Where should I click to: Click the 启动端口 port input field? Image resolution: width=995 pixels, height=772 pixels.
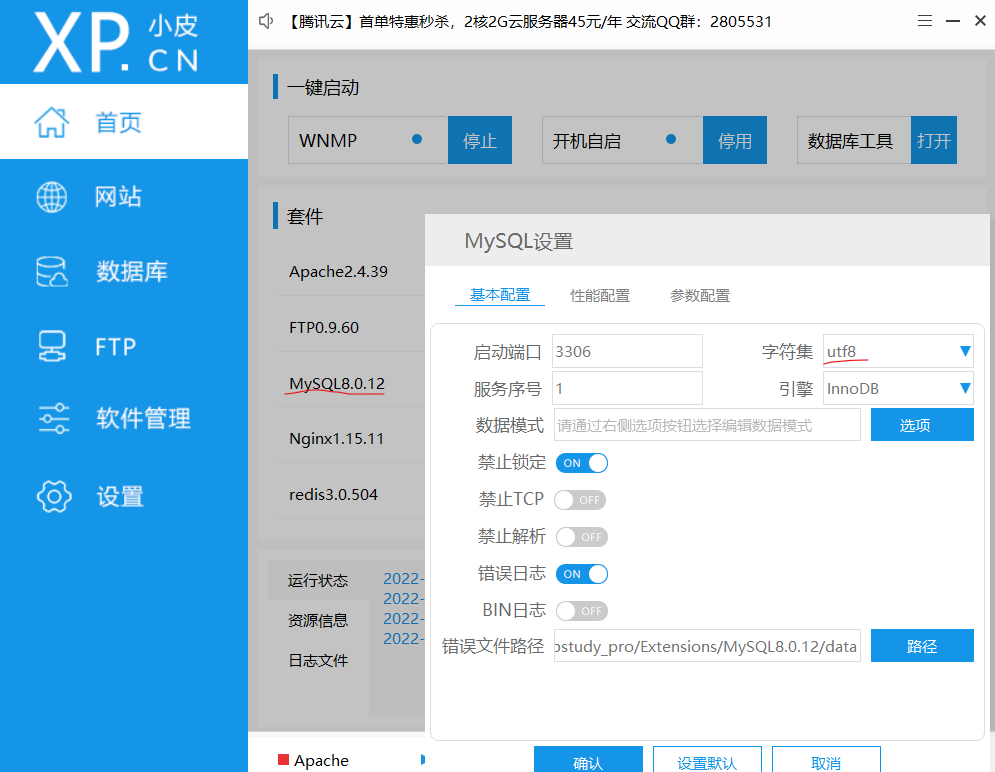(627, 351)
